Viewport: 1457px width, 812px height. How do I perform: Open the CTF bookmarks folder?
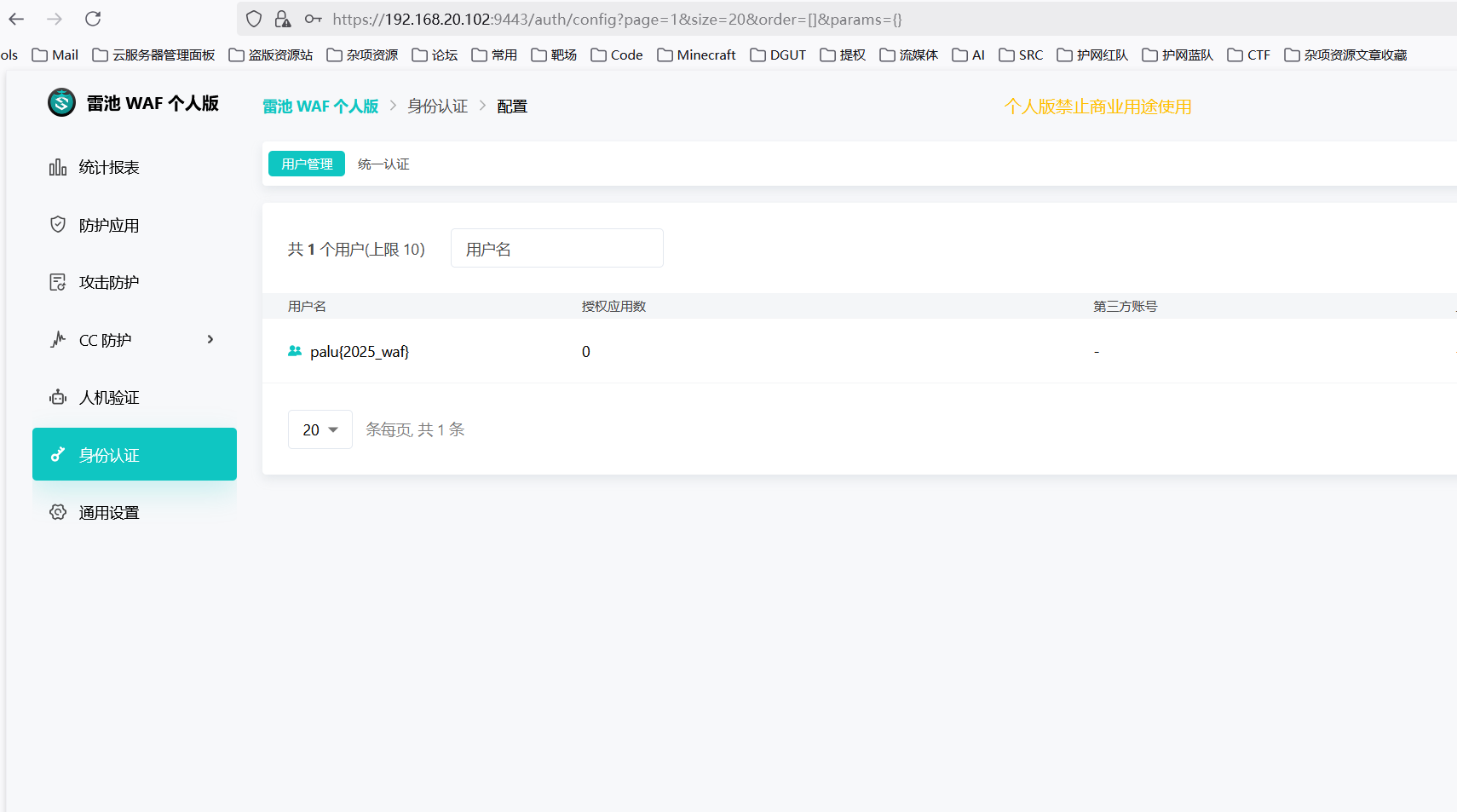click(x=1248, y=55)
